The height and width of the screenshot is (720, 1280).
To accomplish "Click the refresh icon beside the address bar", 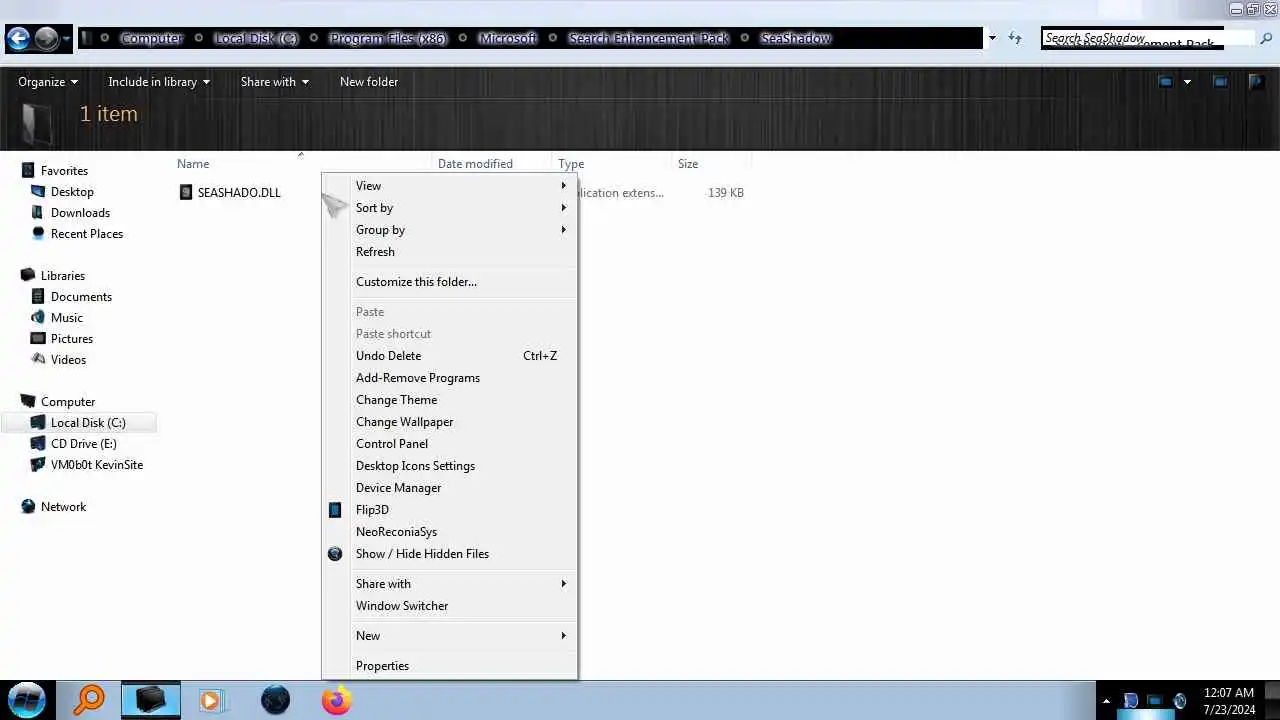I will (1015, 38).
